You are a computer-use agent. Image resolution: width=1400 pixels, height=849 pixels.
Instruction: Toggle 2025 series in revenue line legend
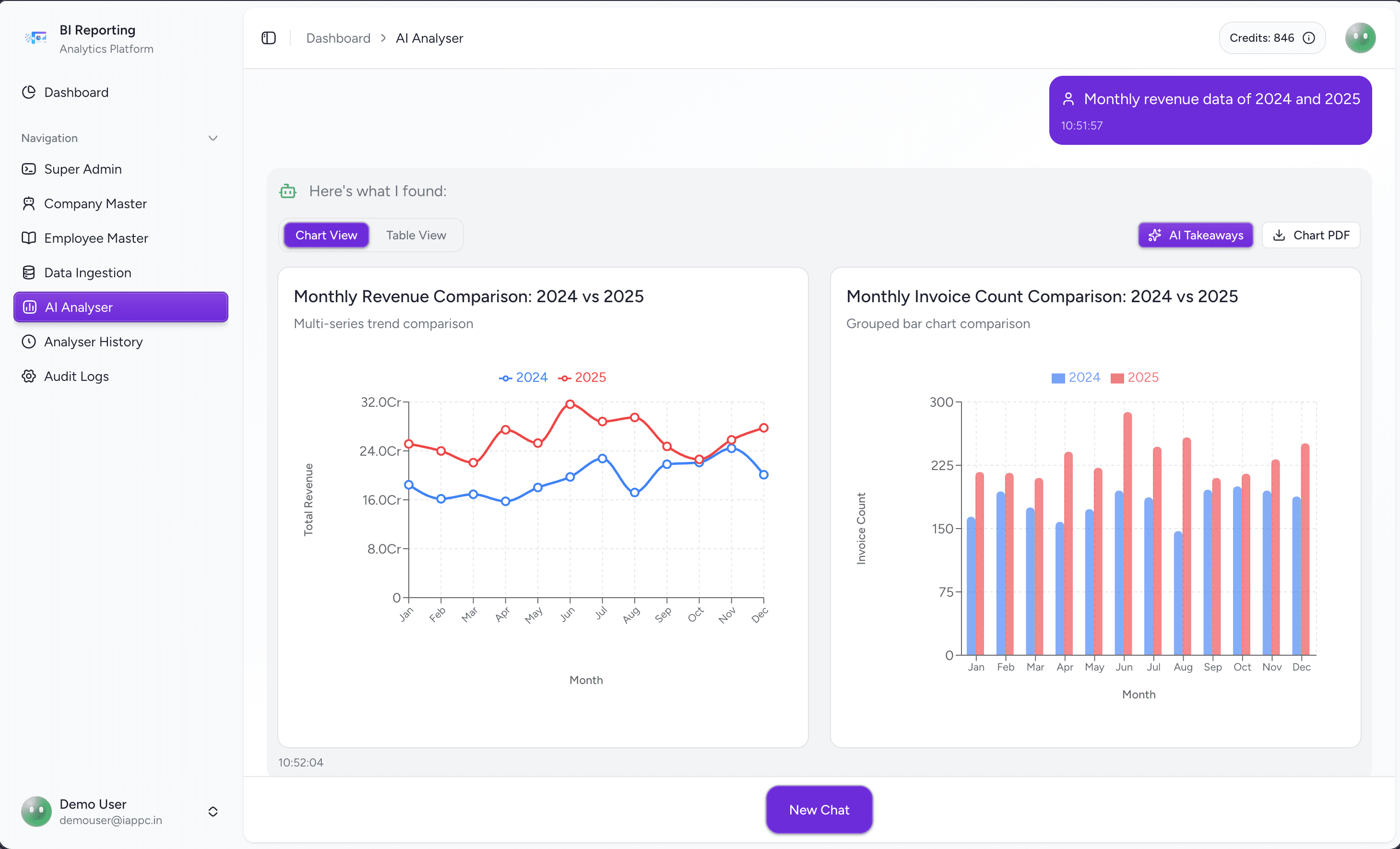[x=582, y=377]
